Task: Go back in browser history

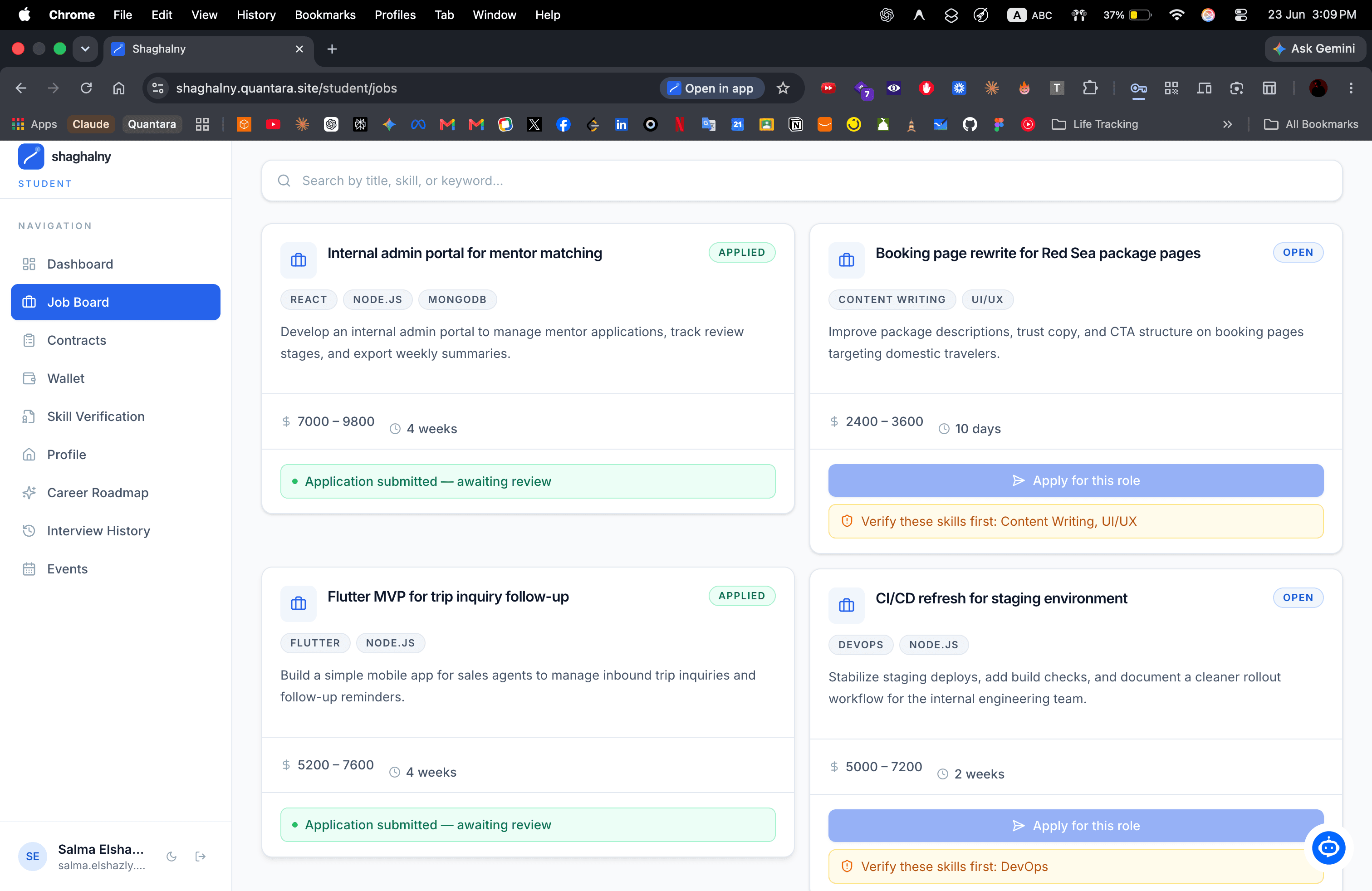Action: tap(21, 88)
